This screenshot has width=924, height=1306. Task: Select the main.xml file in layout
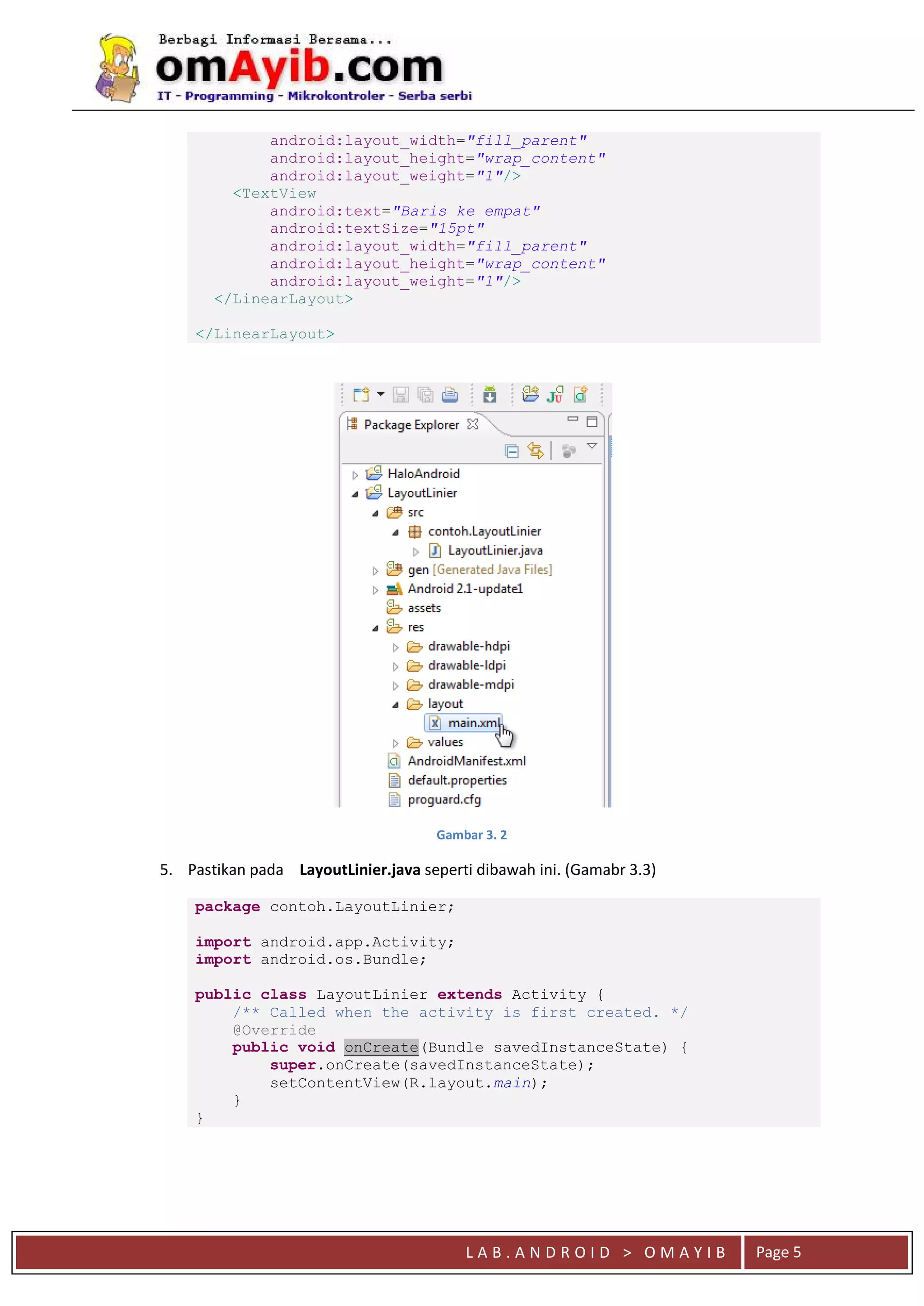(x=473, y=723)
